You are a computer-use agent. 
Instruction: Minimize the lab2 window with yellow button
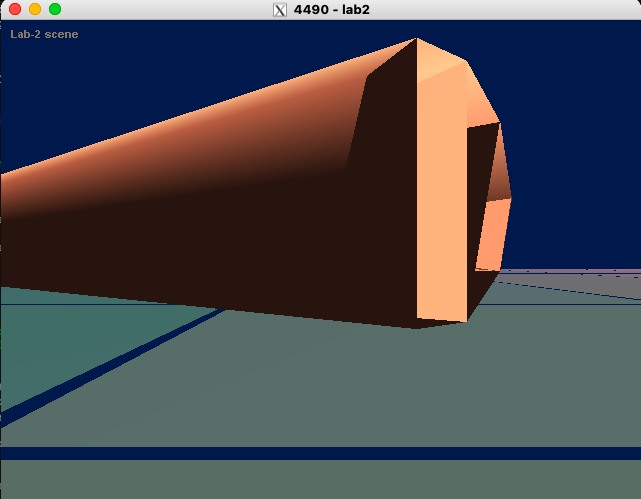tap(35, 9)
